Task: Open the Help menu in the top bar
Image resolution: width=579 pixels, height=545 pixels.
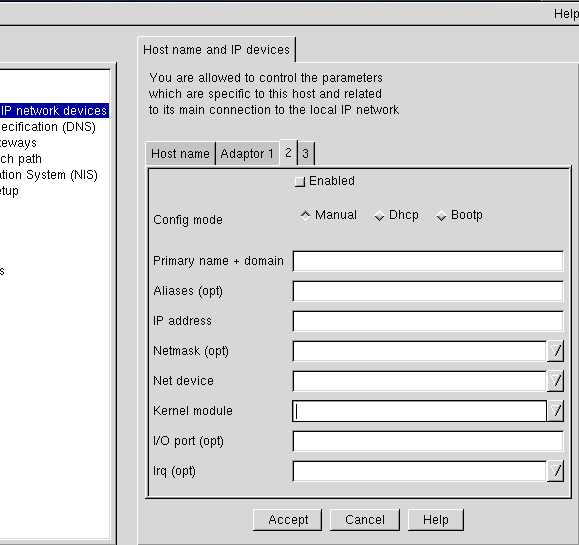Action: coord(566,14)
